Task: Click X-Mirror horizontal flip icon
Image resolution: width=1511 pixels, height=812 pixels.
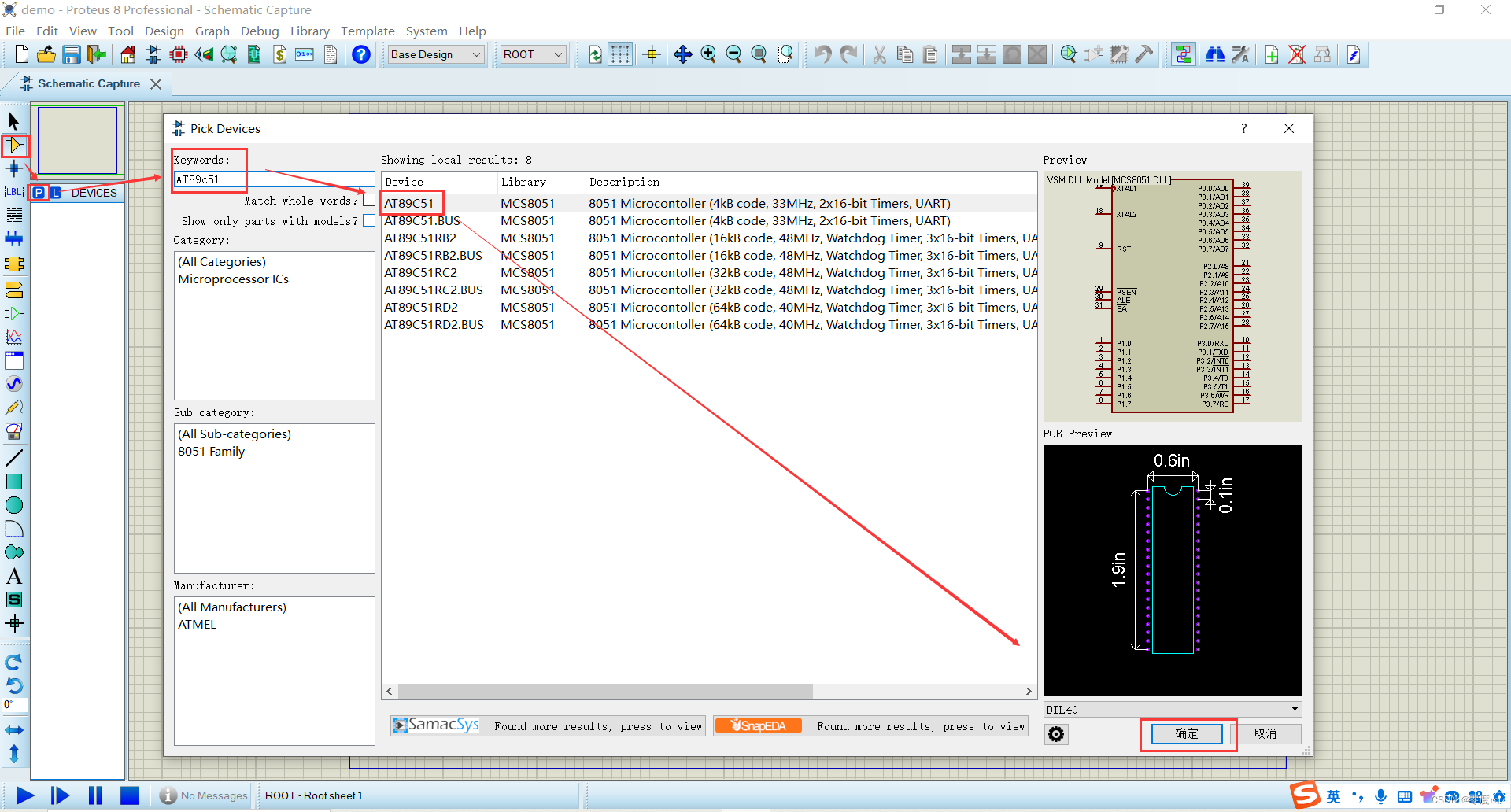Action: (14, 730)
